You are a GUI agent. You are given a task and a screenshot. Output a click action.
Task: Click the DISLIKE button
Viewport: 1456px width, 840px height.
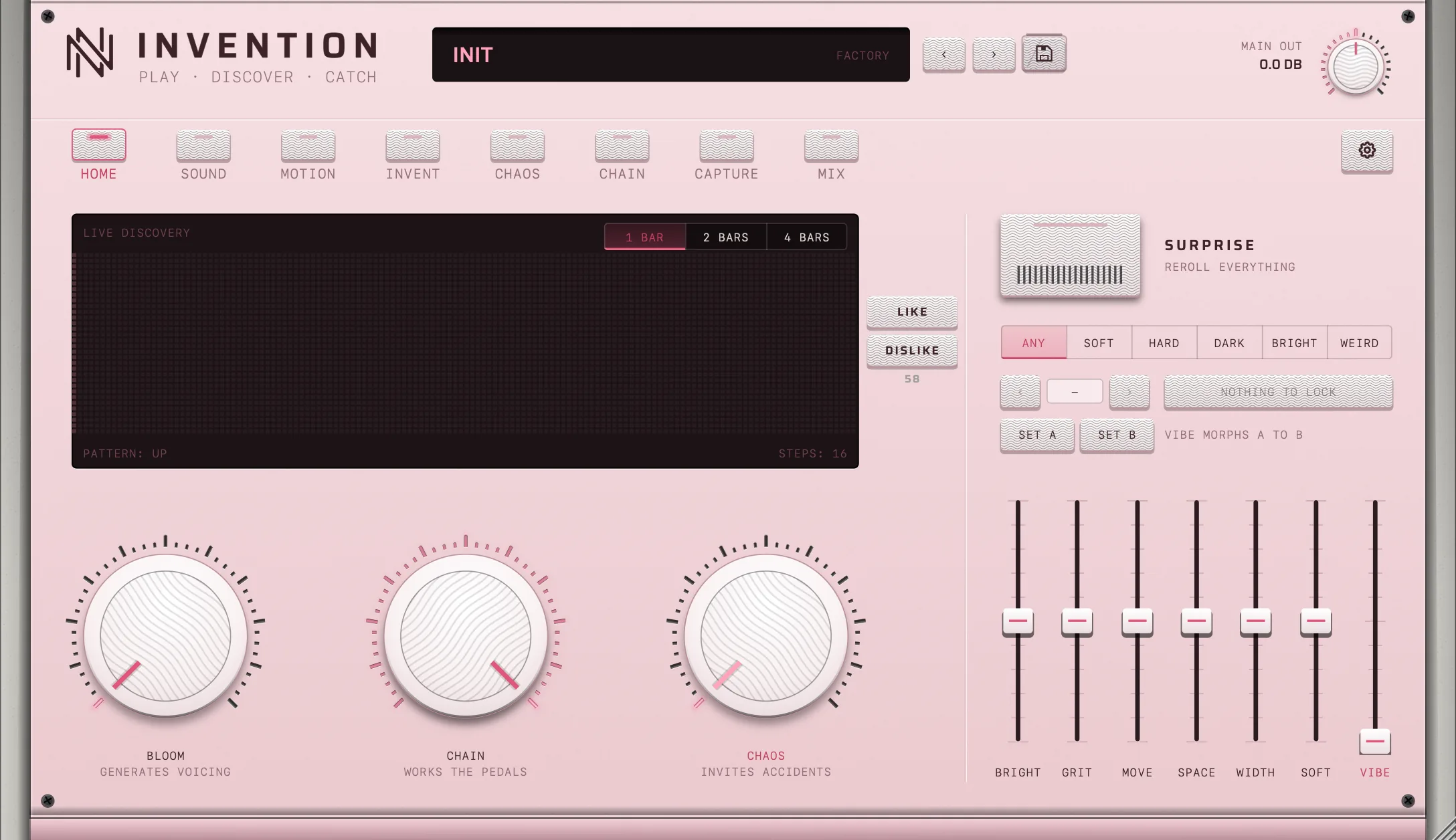coord(912,351)
